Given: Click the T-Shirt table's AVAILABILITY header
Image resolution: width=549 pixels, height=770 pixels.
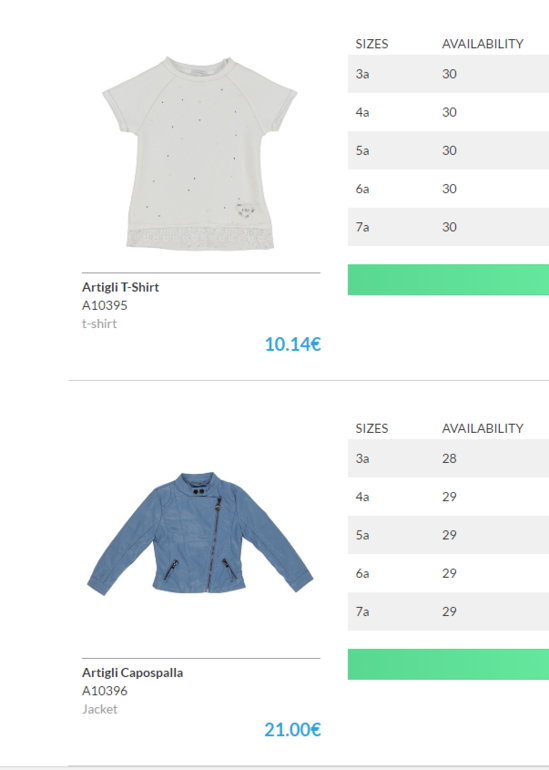Looking at the screenshot, I should (x=482, y=44).
